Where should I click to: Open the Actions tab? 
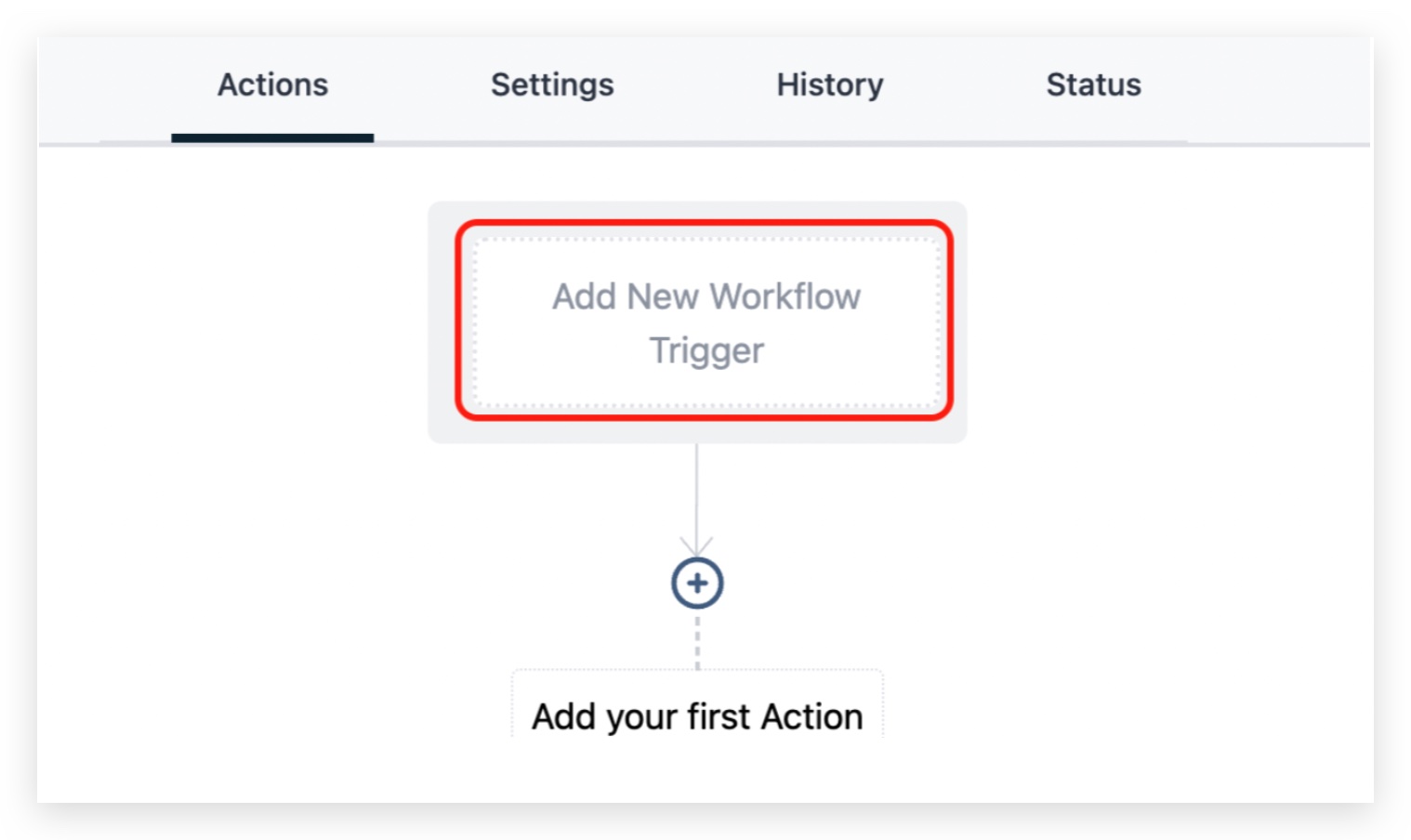(272, 85)
